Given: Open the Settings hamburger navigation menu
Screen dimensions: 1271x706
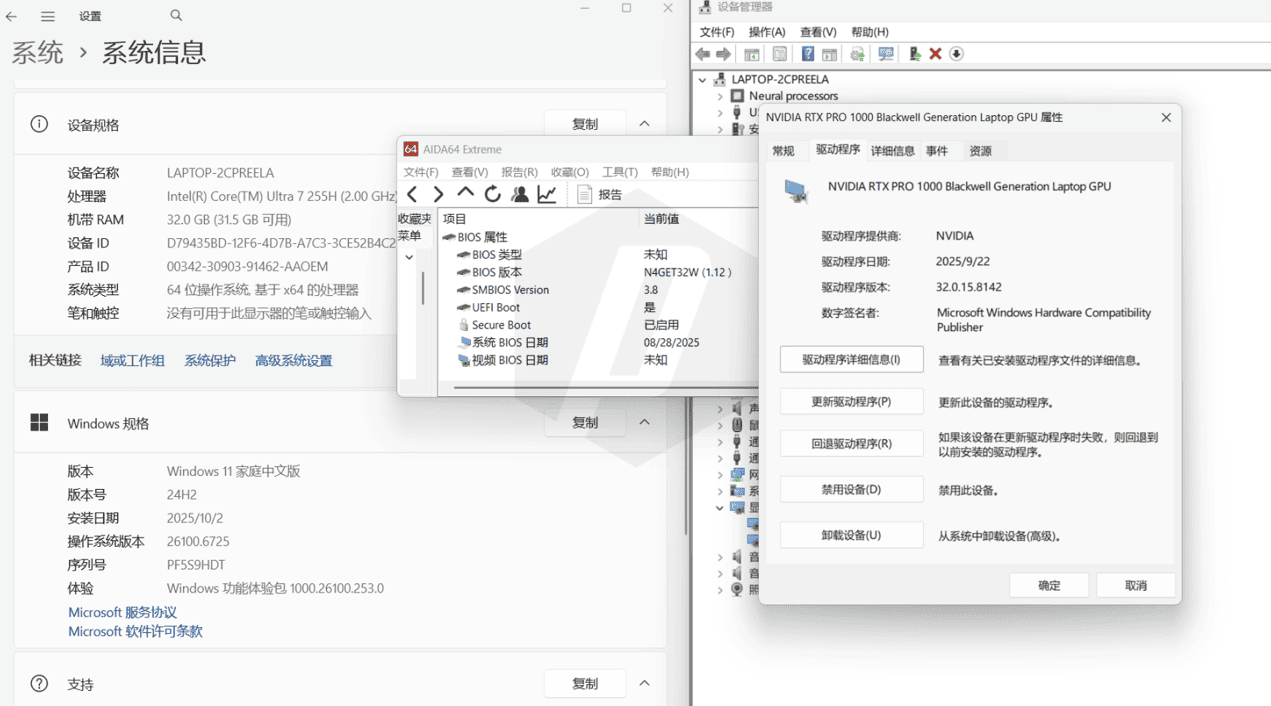Looking at the screenshot, I should [x=48, y=16].
